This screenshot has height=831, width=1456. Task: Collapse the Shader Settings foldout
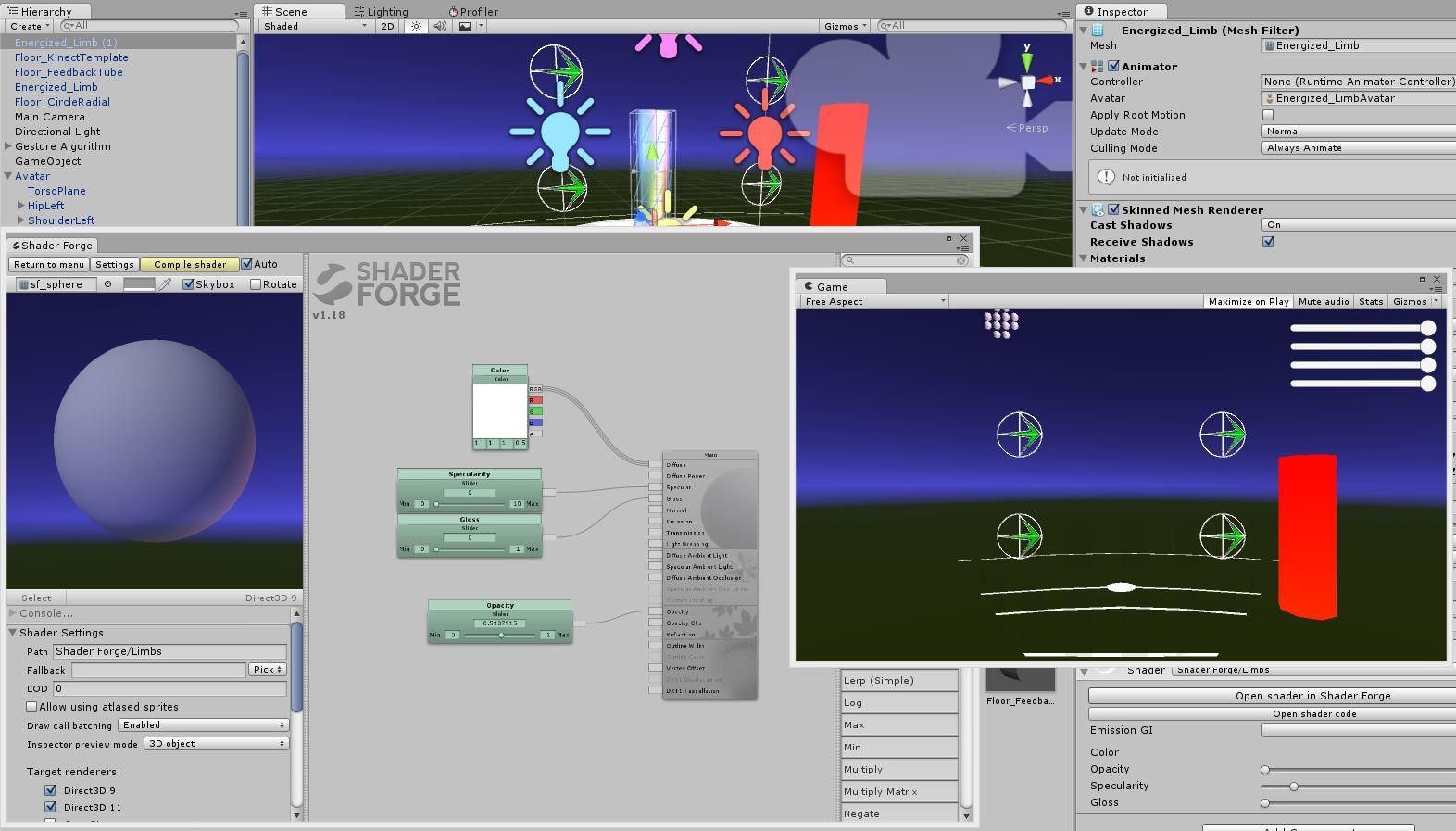click(x=13, y=633)
